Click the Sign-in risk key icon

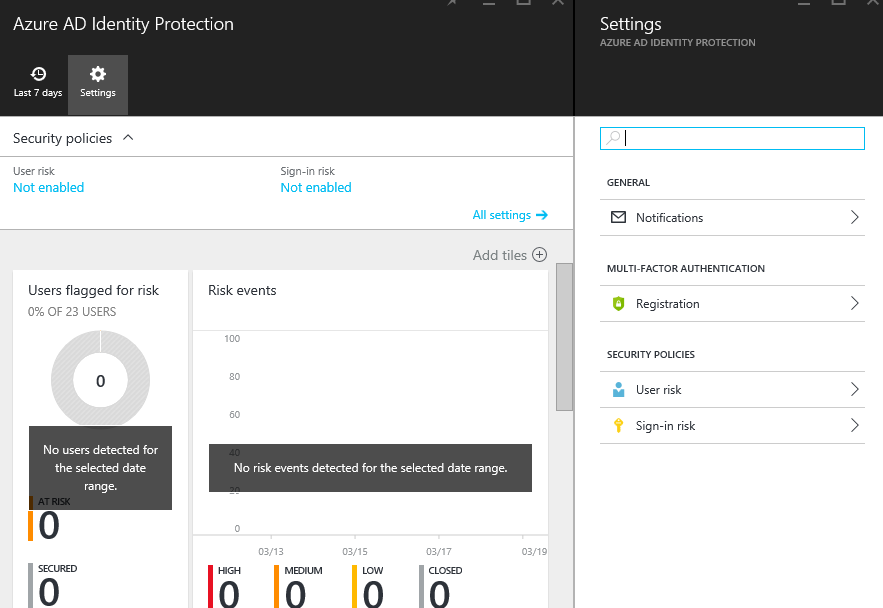[618, 426]
